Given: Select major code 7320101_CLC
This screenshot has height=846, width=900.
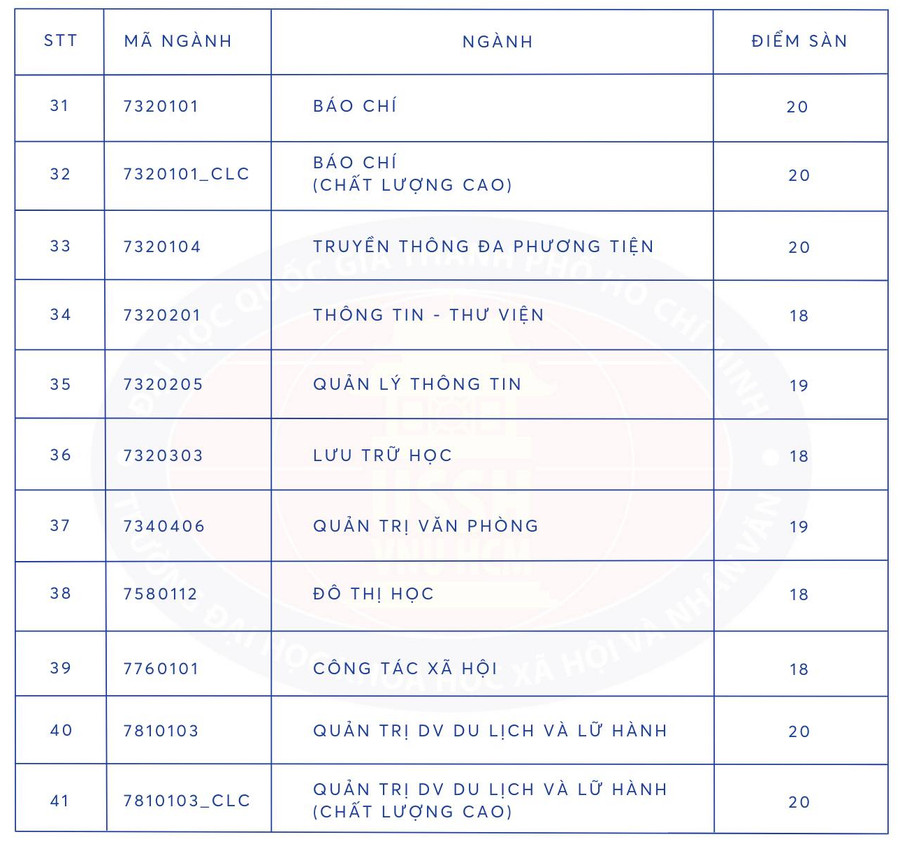Looking at the screenshot, I should click(x=186, y=174).
